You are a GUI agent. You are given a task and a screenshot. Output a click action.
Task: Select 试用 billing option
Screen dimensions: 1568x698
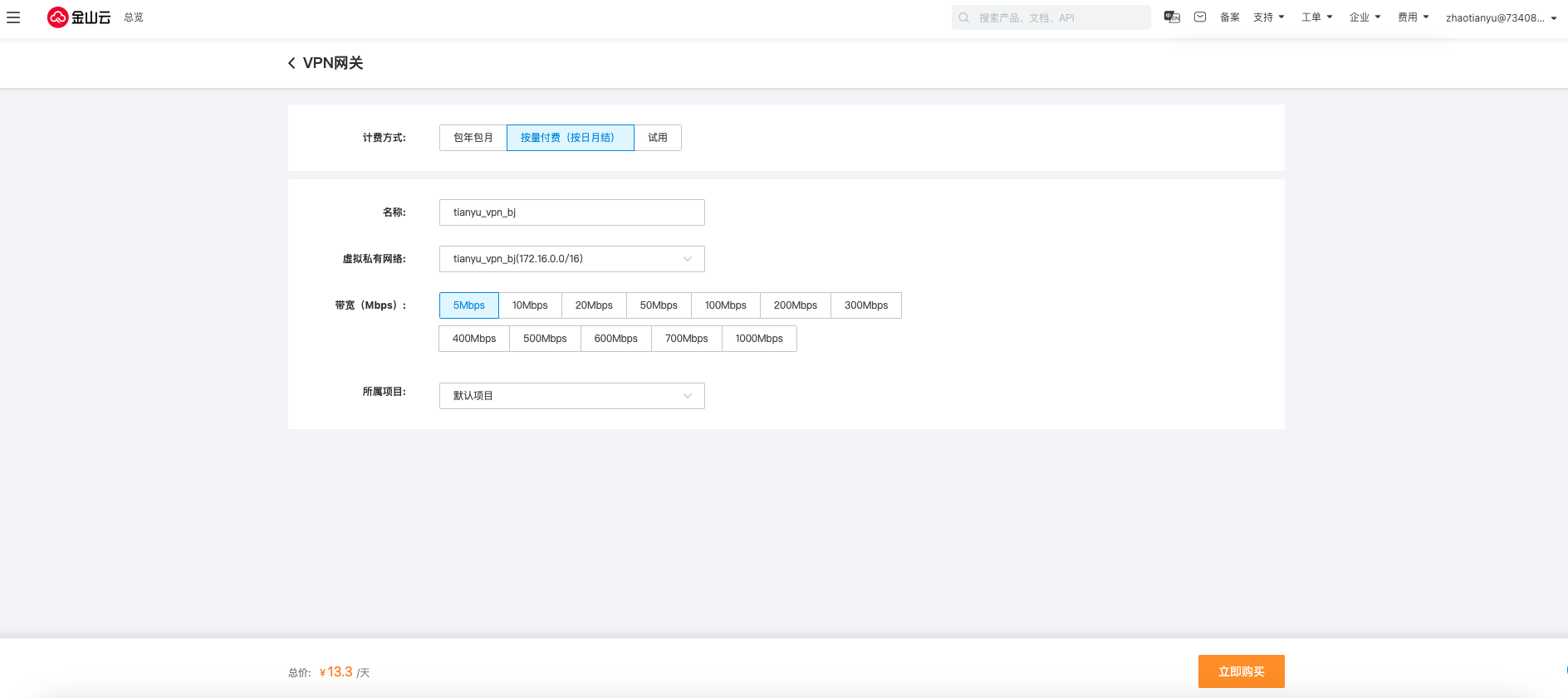[x=658, y=138]
